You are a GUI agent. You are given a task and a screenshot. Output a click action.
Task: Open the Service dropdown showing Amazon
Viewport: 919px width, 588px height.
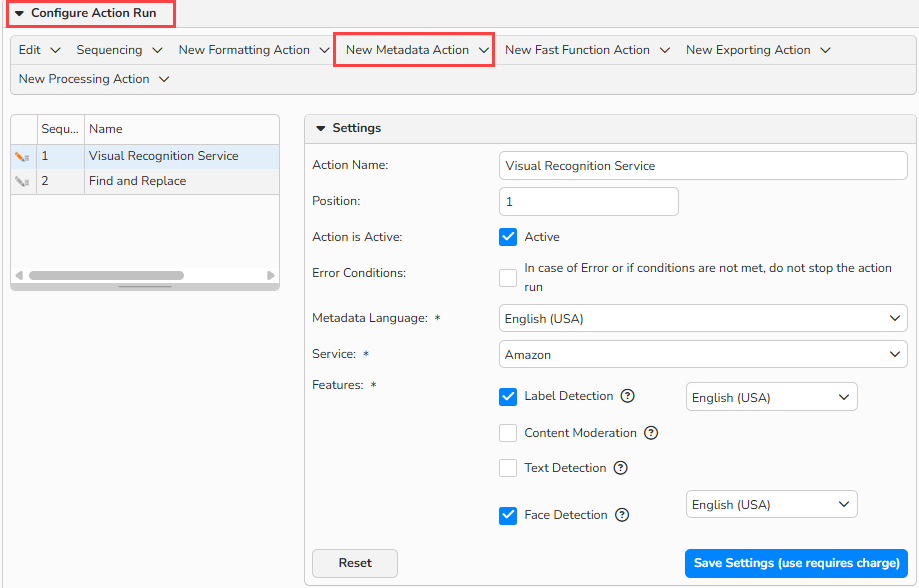(703, 354)
